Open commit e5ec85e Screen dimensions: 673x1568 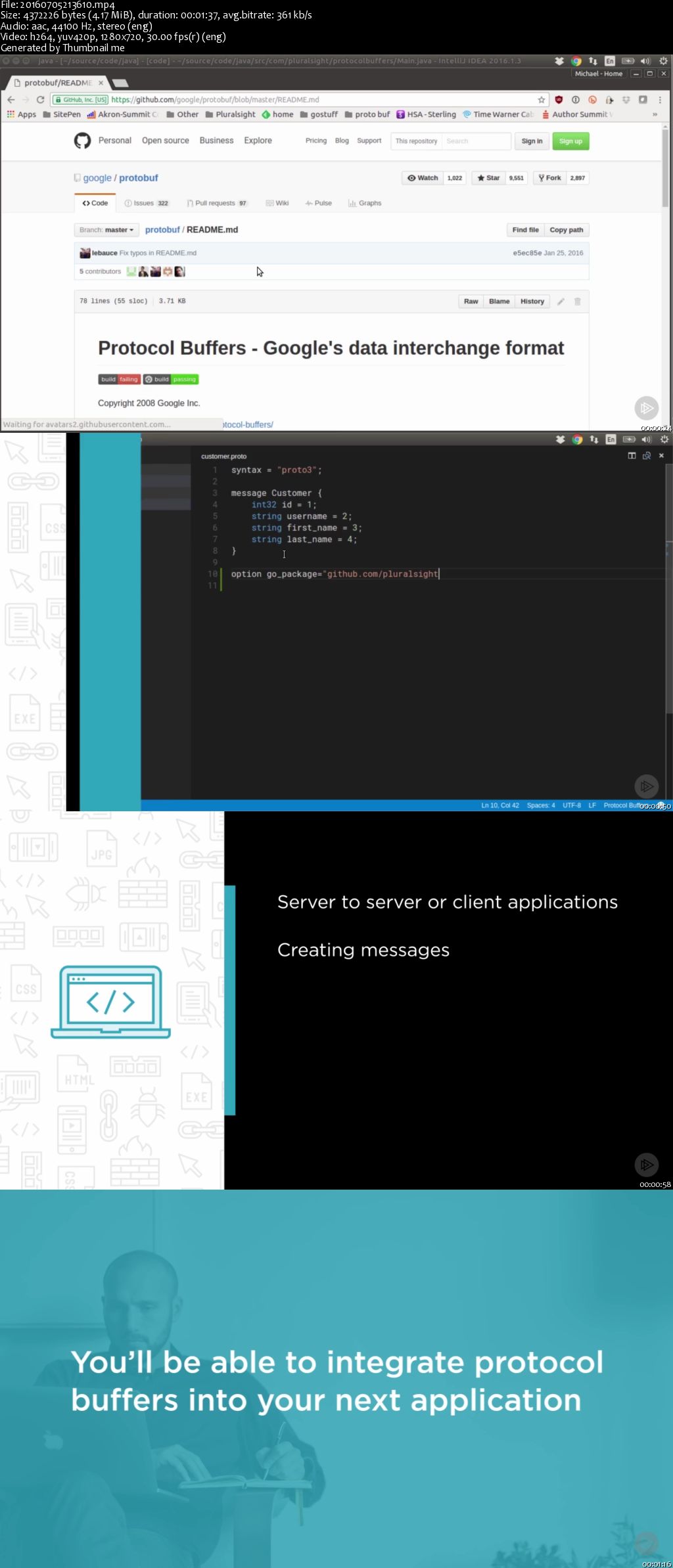click(527, 253)
